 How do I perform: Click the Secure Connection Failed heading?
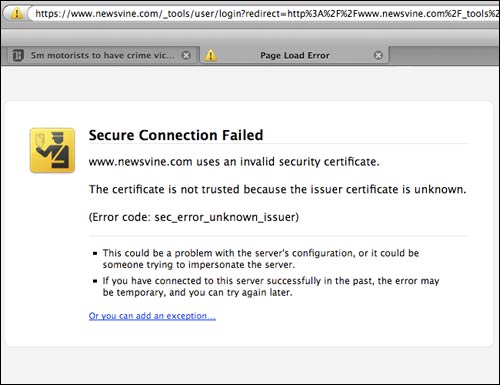(176, 135)
